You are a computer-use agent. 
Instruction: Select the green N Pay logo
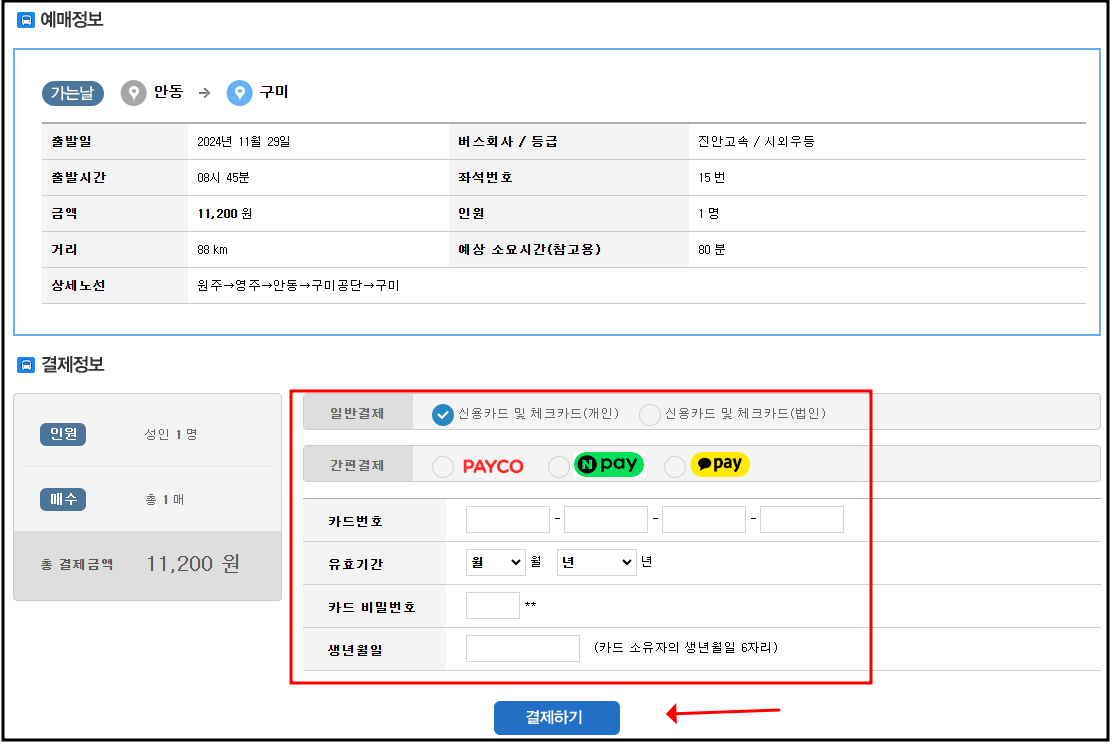[608, 464]
